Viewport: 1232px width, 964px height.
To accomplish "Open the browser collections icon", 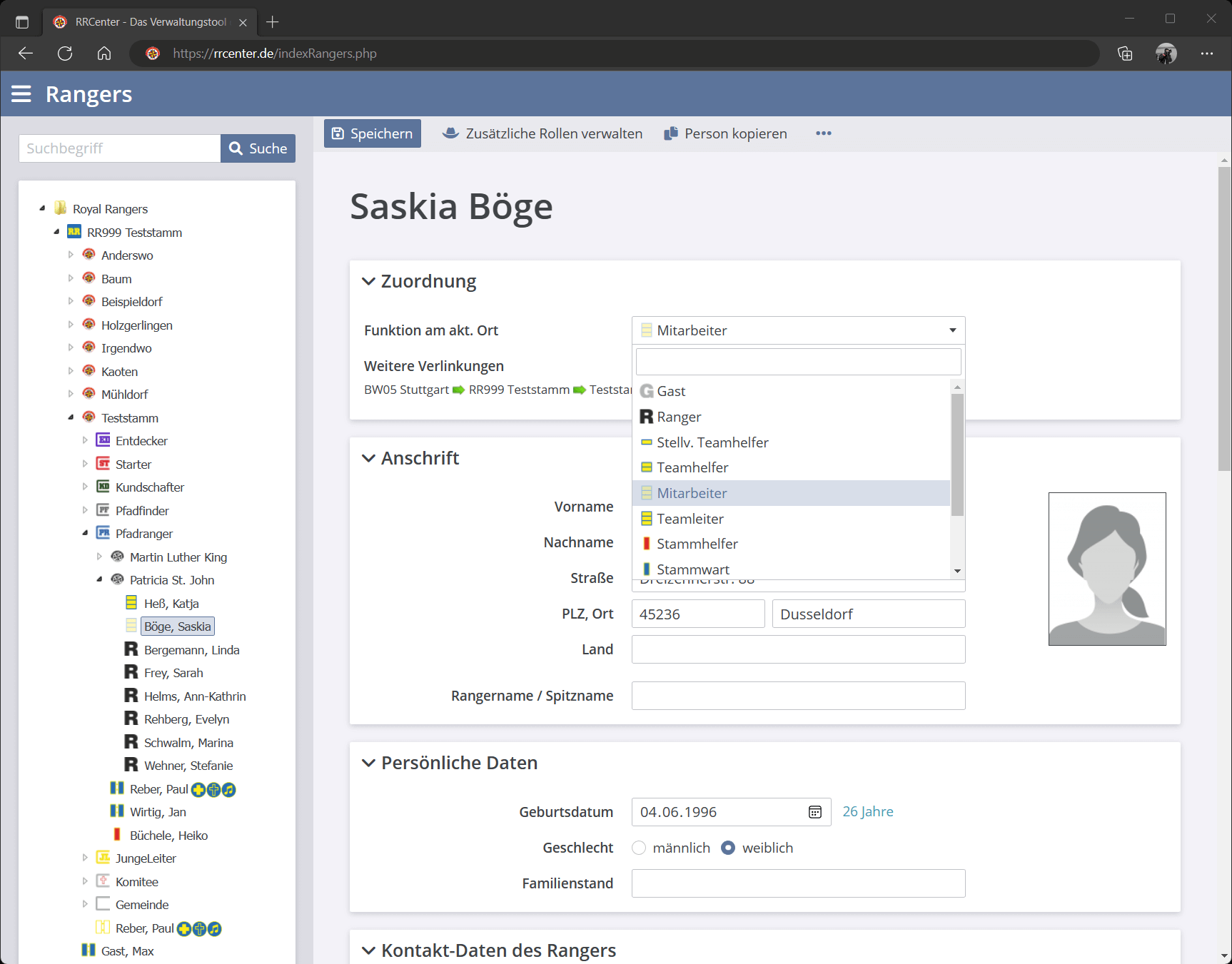I will coord(1124,54).
